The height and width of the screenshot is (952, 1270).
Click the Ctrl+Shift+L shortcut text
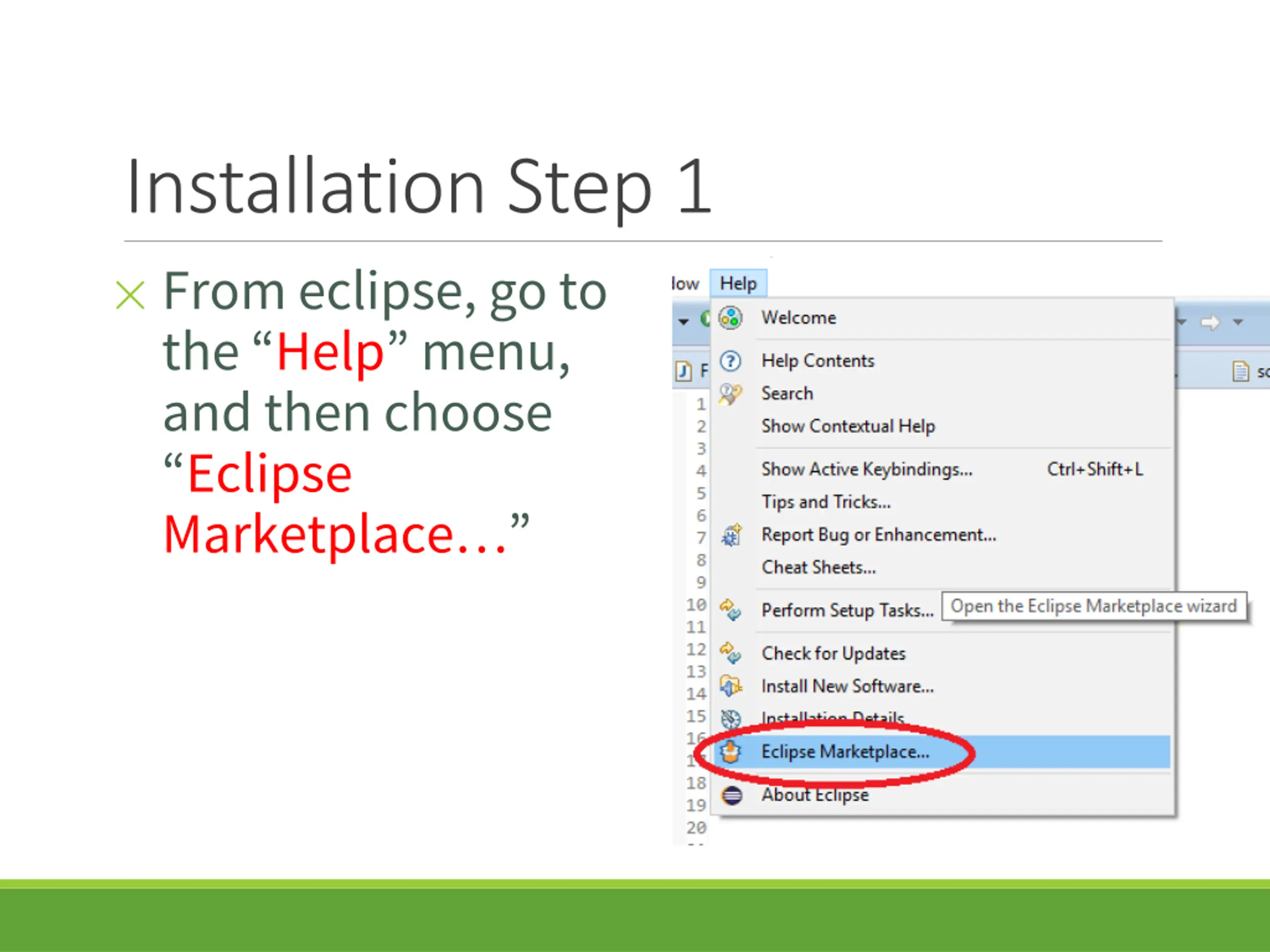[1095, 470]
